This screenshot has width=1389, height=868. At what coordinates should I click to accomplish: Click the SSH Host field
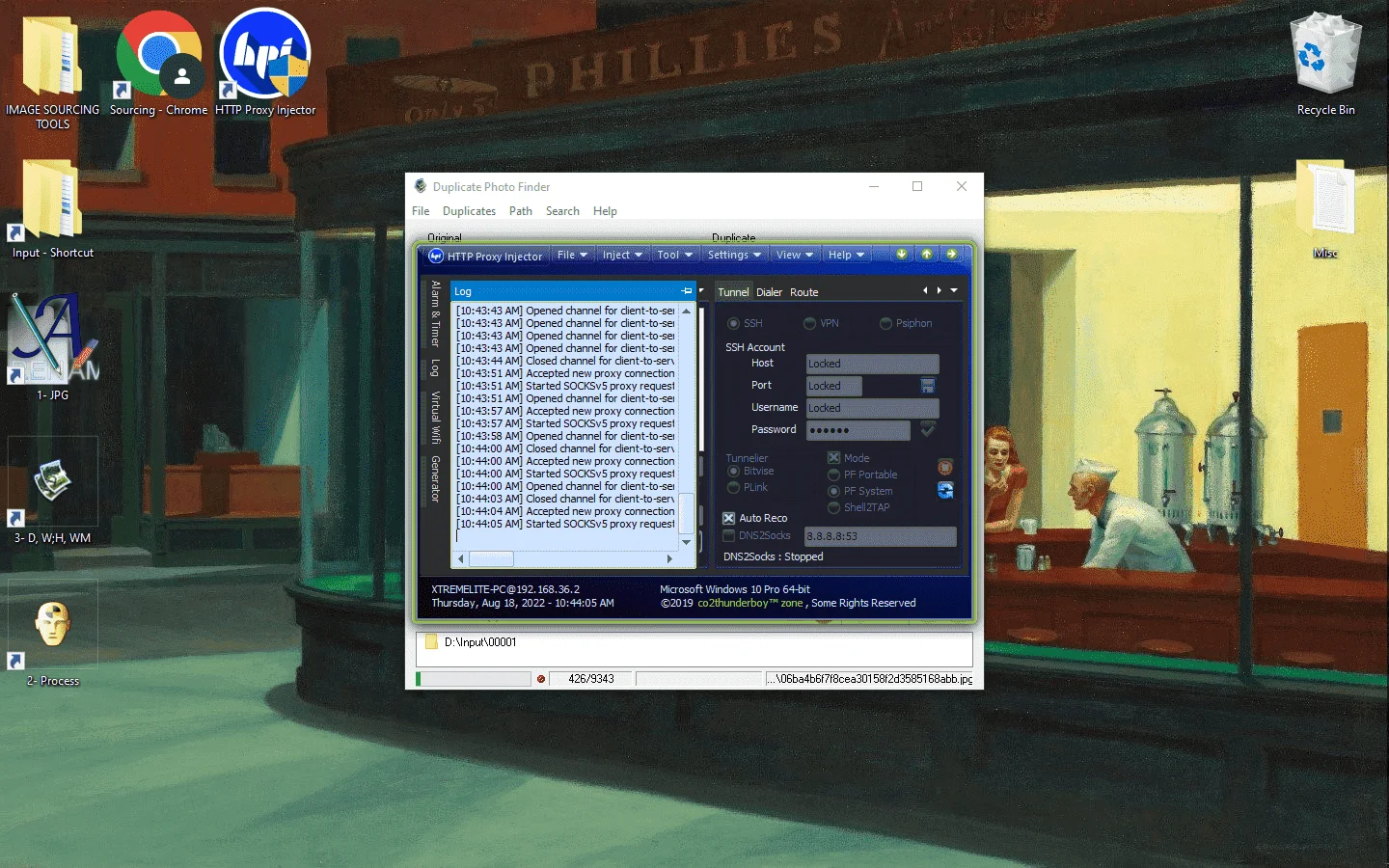[872, 364]
